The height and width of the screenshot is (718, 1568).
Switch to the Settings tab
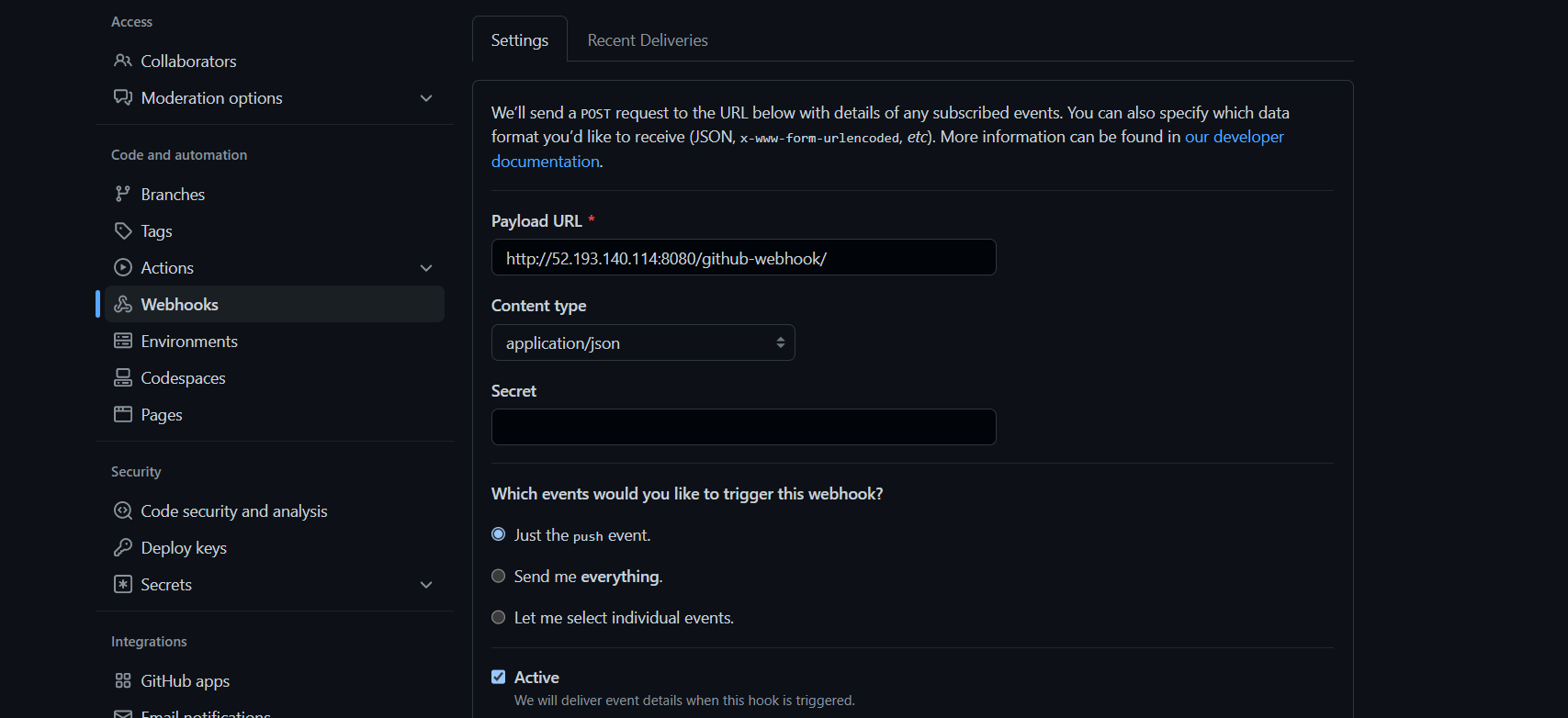tap(520, 39)
